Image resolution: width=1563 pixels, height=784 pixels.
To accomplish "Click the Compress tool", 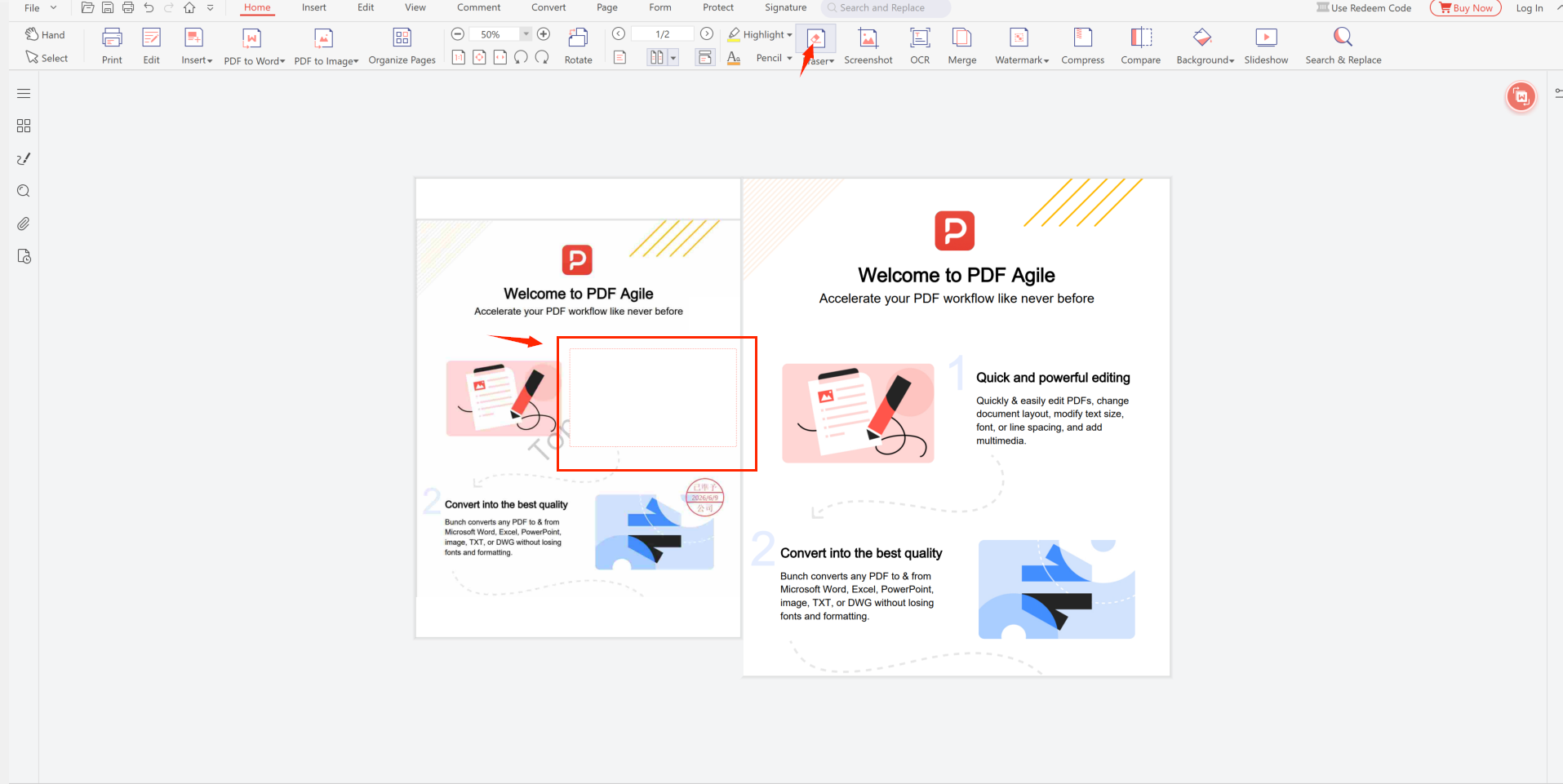I will tap(1082, 46).
